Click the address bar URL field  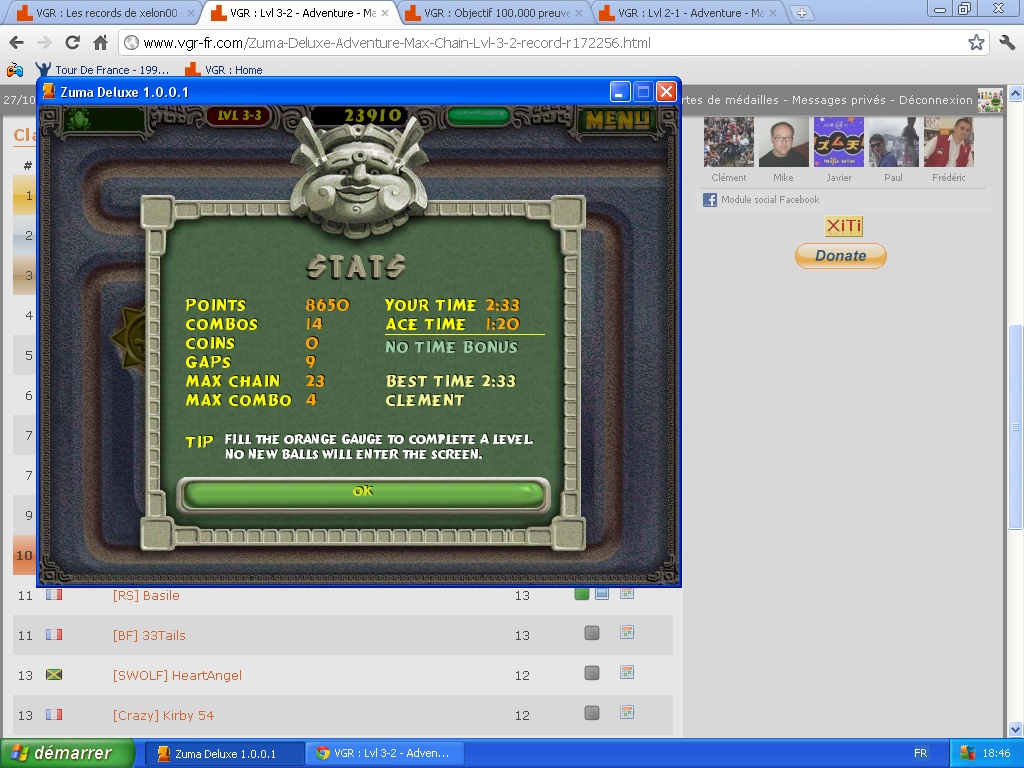(x=540, y=43)
